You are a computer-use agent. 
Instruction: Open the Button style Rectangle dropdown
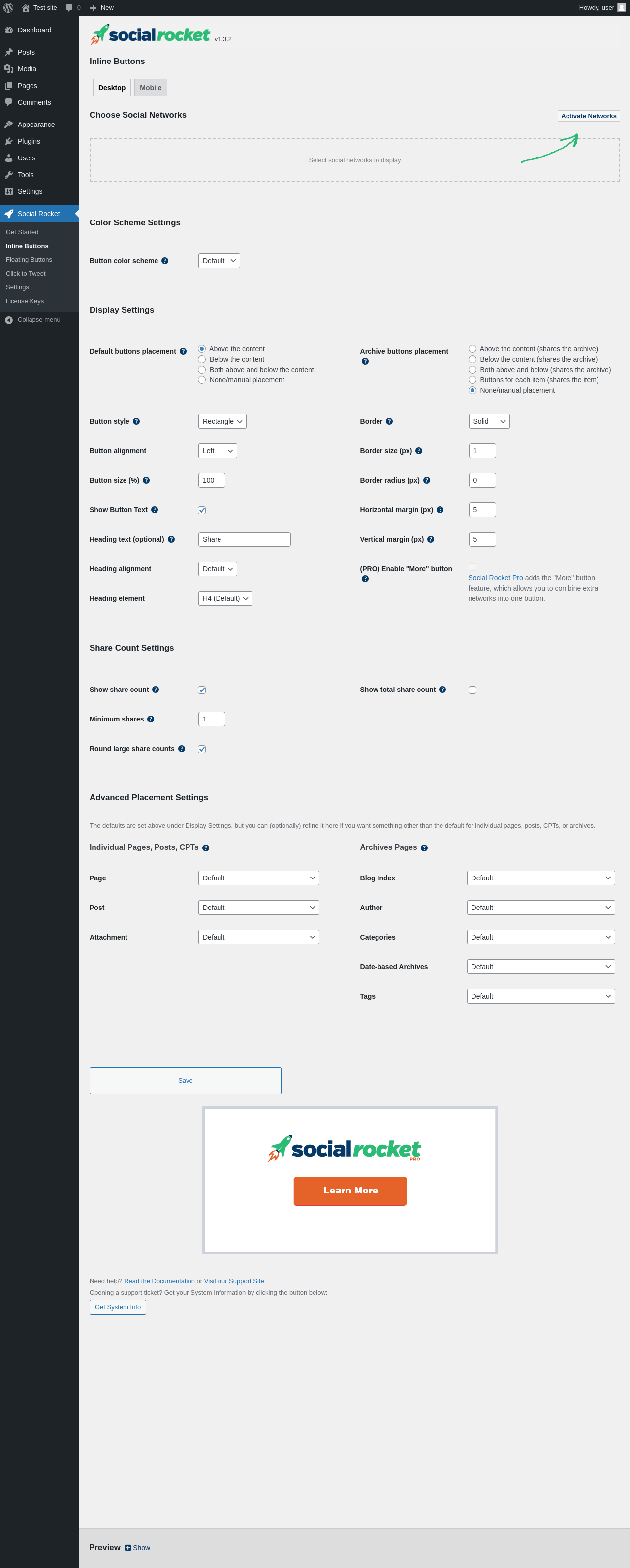[222, 421]
